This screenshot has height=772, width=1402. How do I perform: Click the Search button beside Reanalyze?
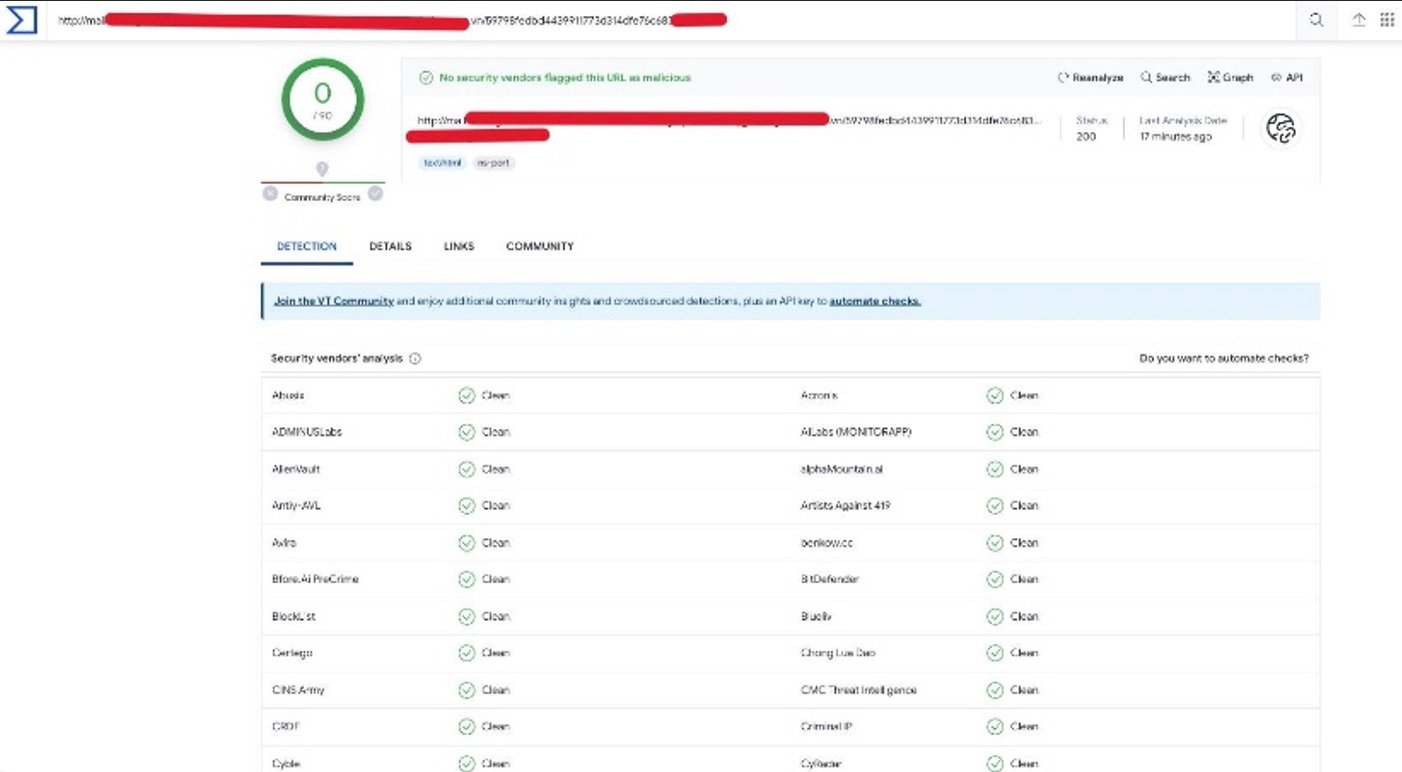[1165, 77]
